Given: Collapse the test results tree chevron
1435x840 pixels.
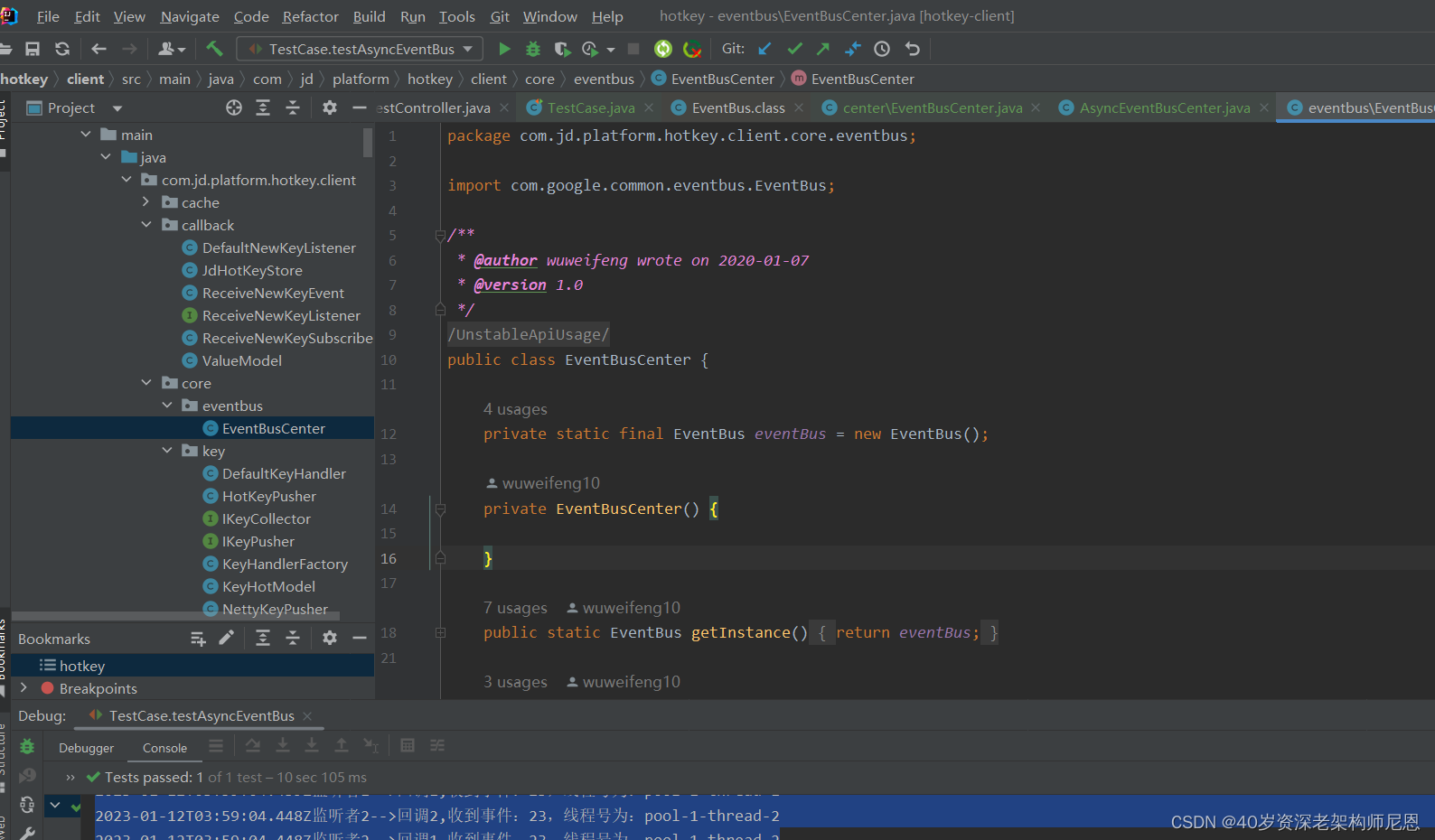Looking at the screenshot, I should coord(55,805).
